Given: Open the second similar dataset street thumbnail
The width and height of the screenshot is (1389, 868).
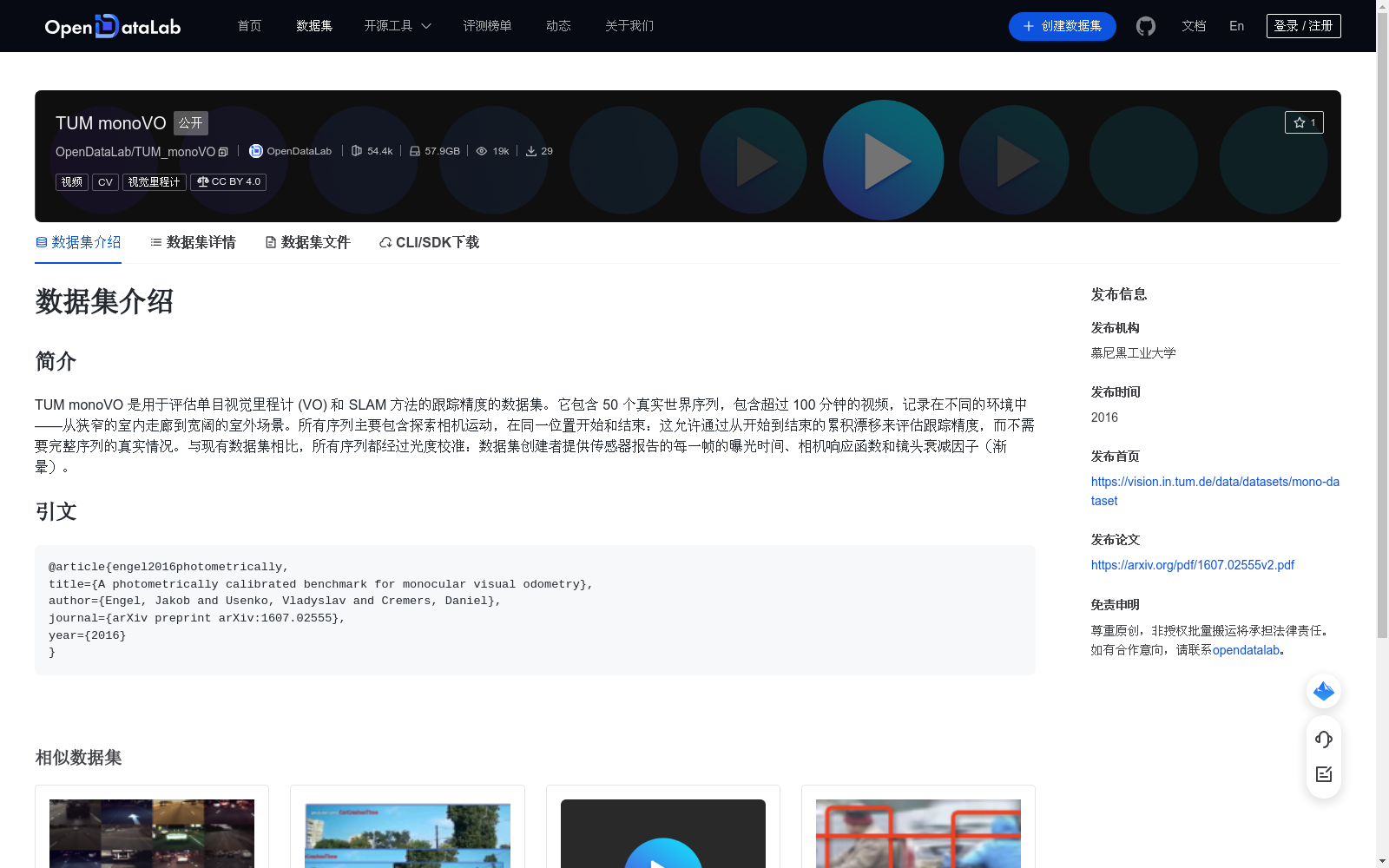Looking at the screenshot, I should [407, 835].
